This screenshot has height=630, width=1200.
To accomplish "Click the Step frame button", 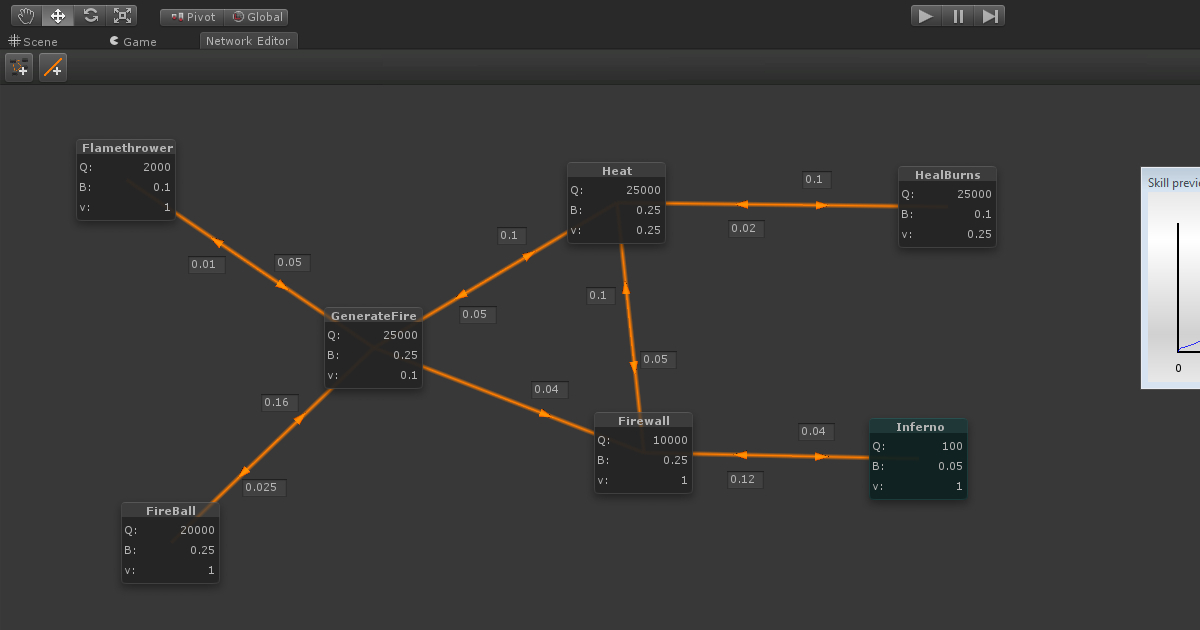I will point(989,15).
